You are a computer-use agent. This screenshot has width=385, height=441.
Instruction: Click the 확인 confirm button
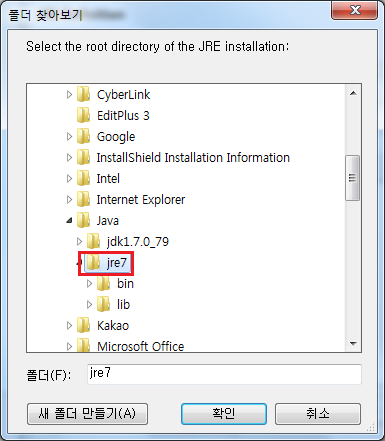point(224,414)
